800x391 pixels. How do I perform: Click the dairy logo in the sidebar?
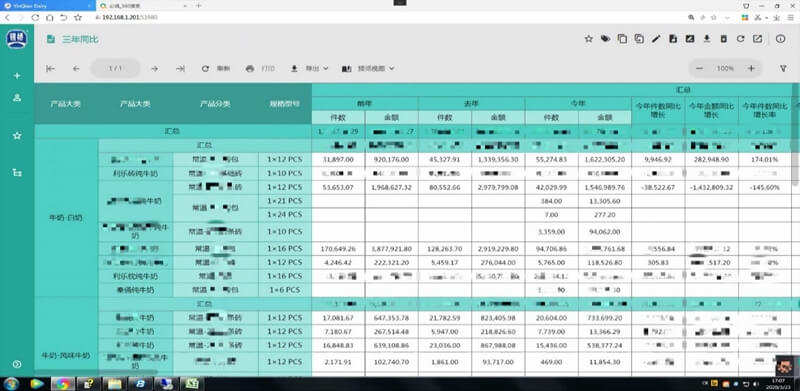[17, 39]
